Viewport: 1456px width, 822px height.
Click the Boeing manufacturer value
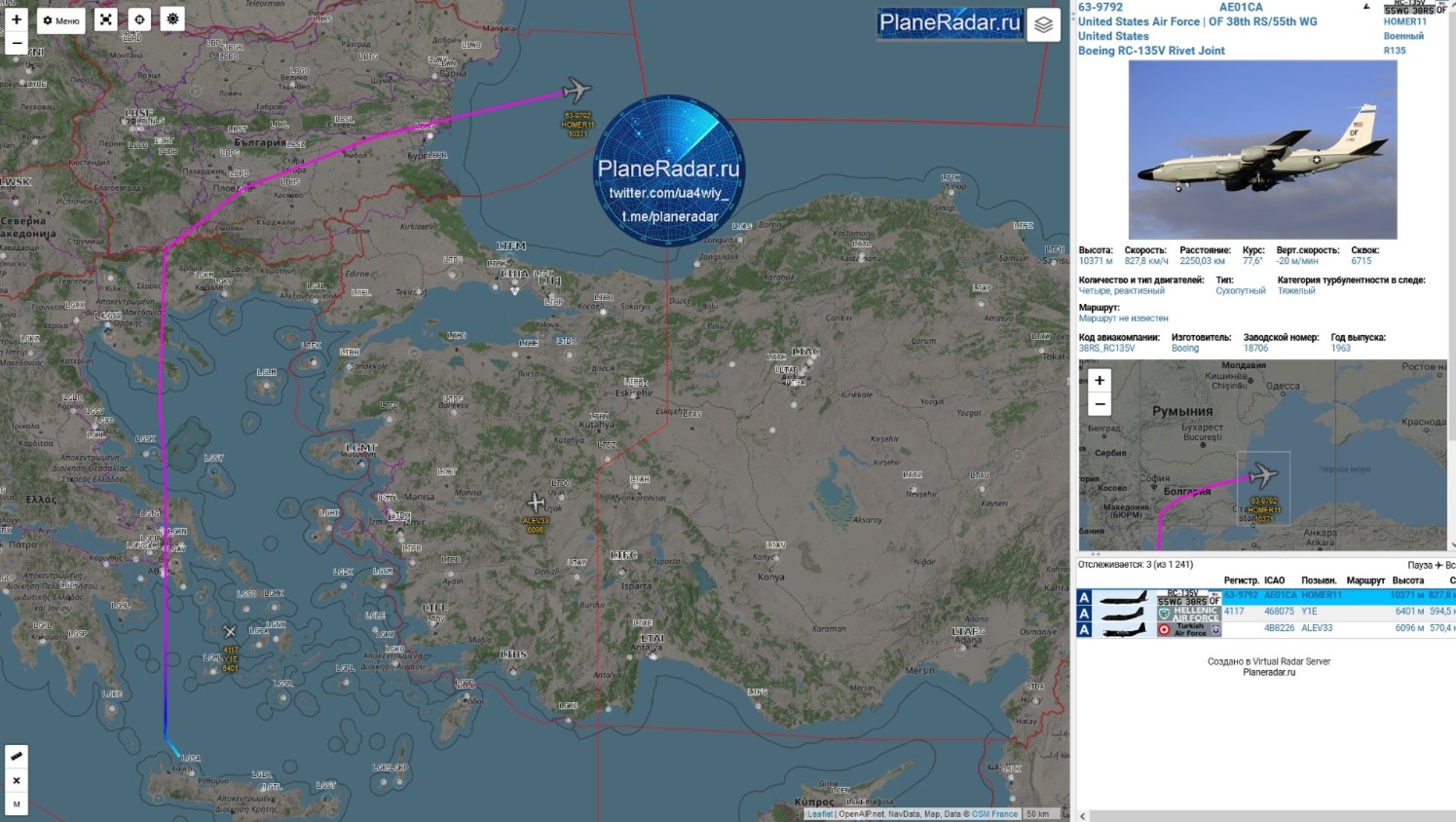click(x=1185, y=349)
